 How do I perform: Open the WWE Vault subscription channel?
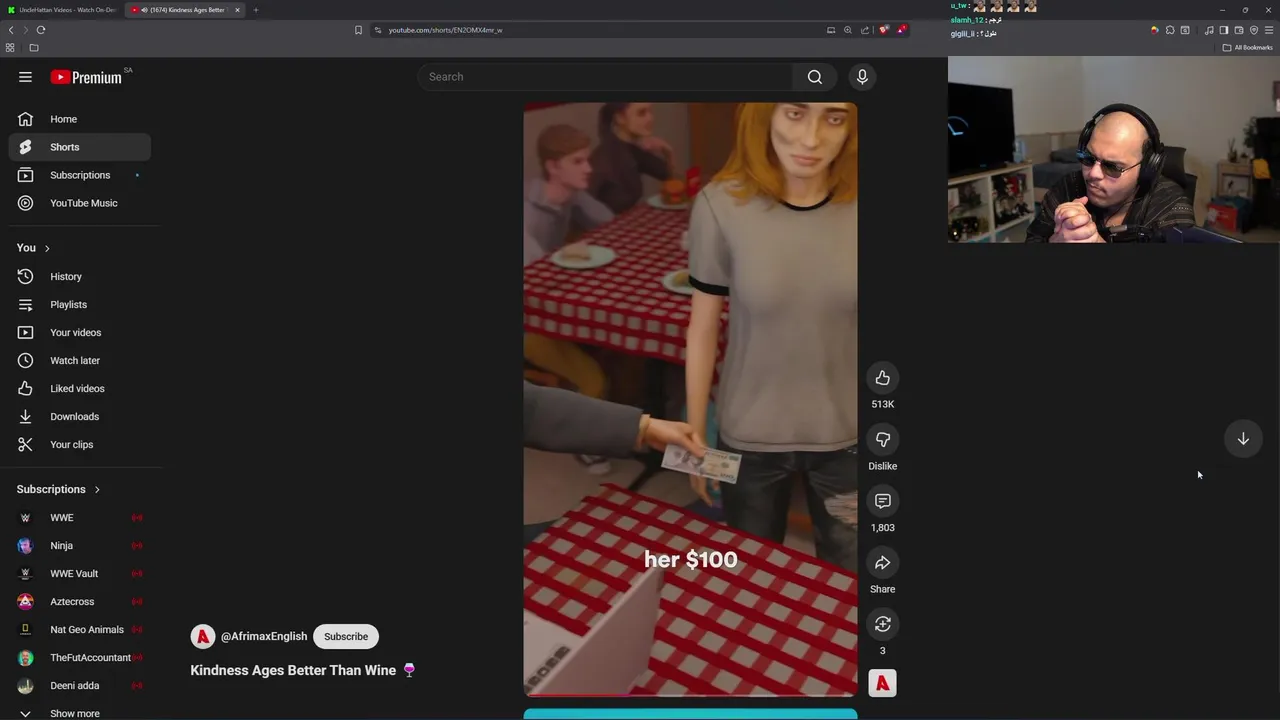tap(80, 574)
